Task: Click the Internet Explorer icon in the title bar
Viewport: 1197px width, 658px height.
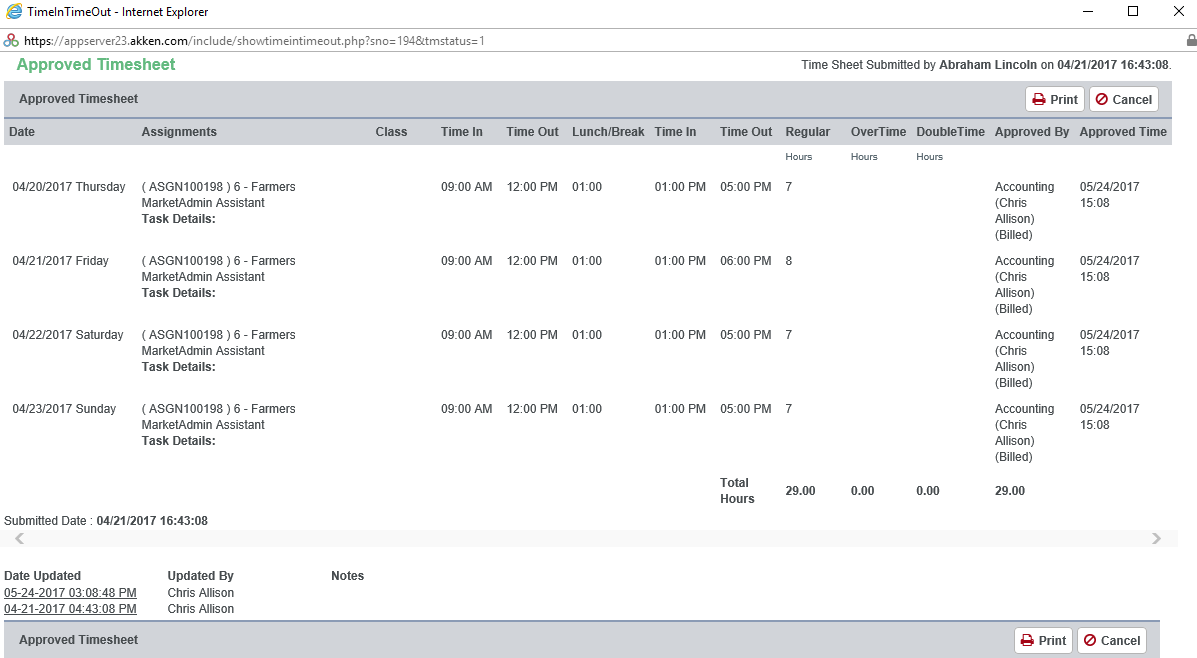Action: [x=14, y=11]
